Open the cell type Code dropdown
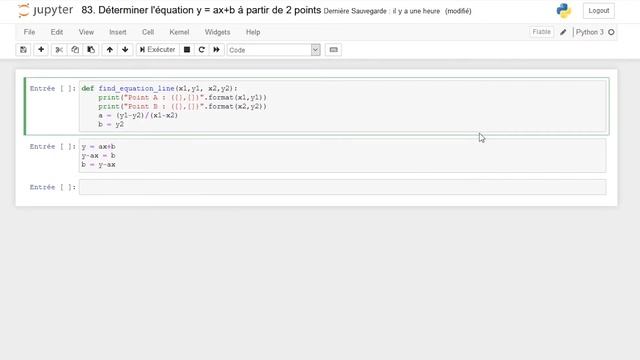The height and width of the screenshot is (360, 640). tap(274, 50)
